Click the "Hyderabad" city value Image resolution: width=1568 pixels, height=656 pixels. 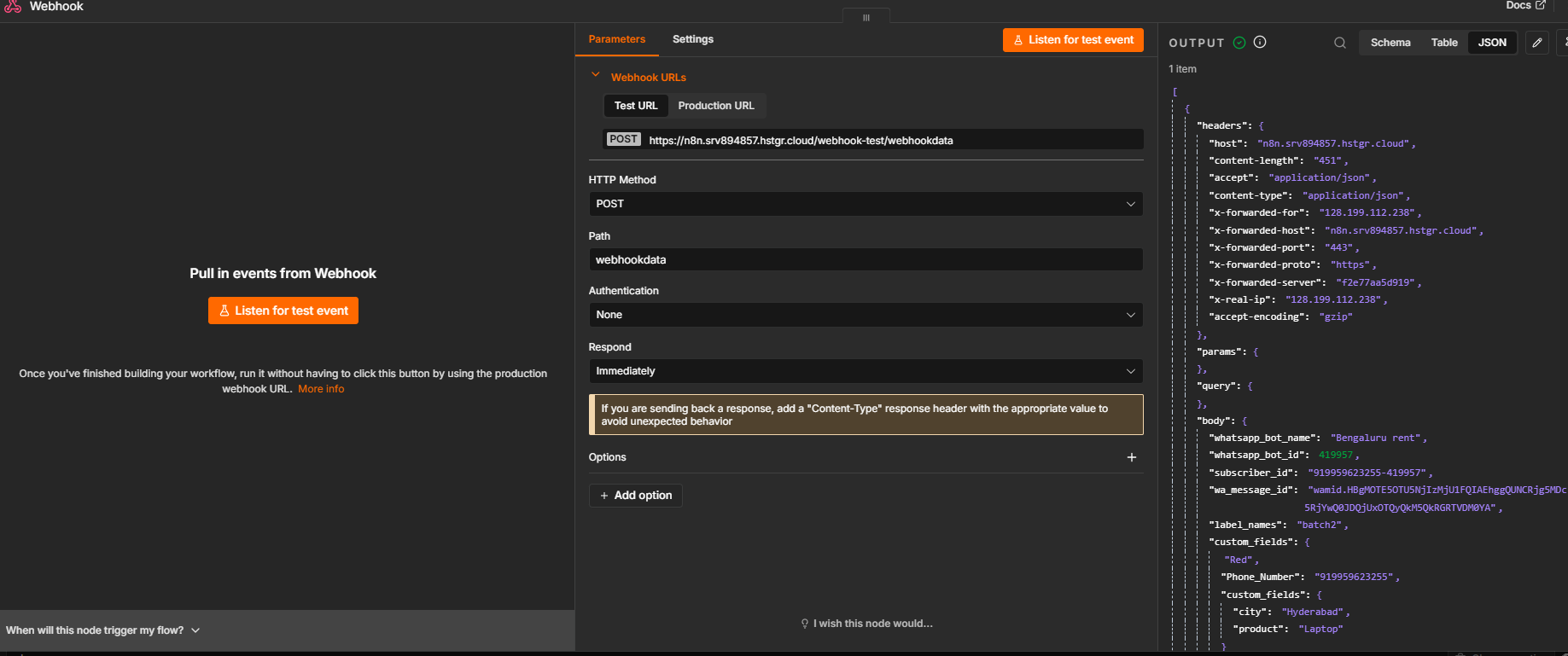point(1313,612)
